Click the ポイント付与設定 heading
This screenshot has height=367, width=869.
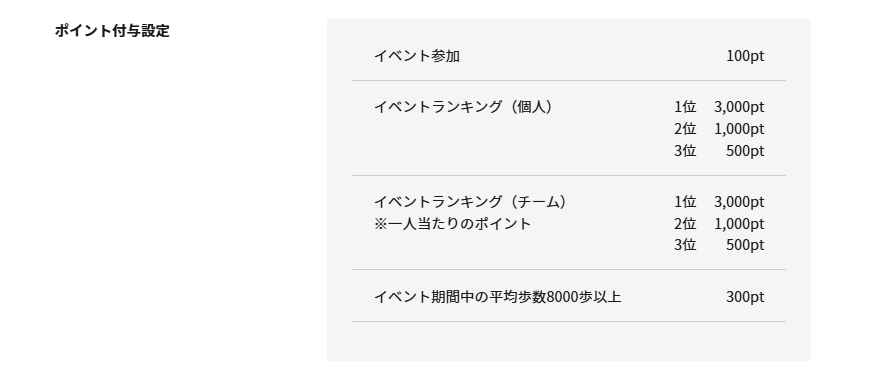click(x=112, y=30)
